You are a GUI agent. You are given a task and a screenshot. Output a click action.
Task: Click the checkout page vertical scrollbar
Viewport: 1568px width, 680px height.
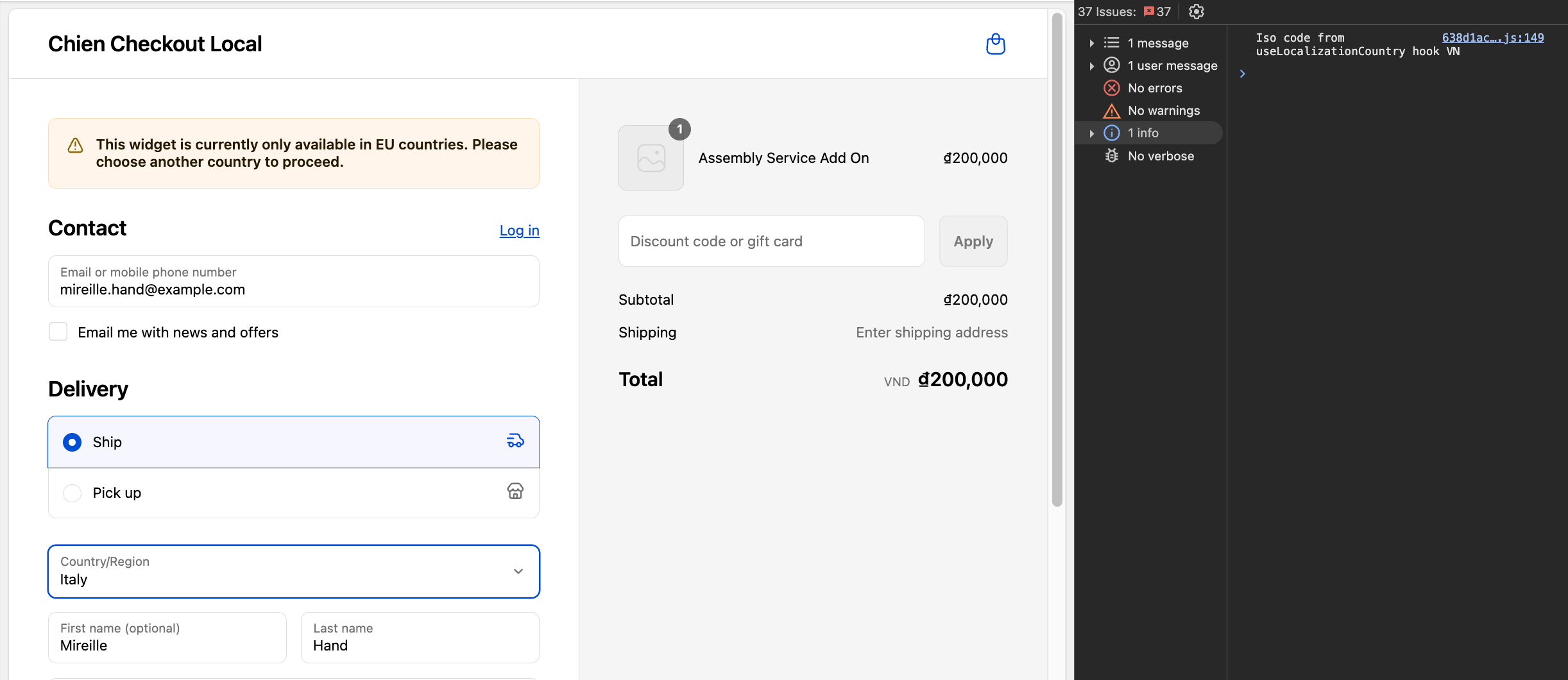coord(1057,257)
